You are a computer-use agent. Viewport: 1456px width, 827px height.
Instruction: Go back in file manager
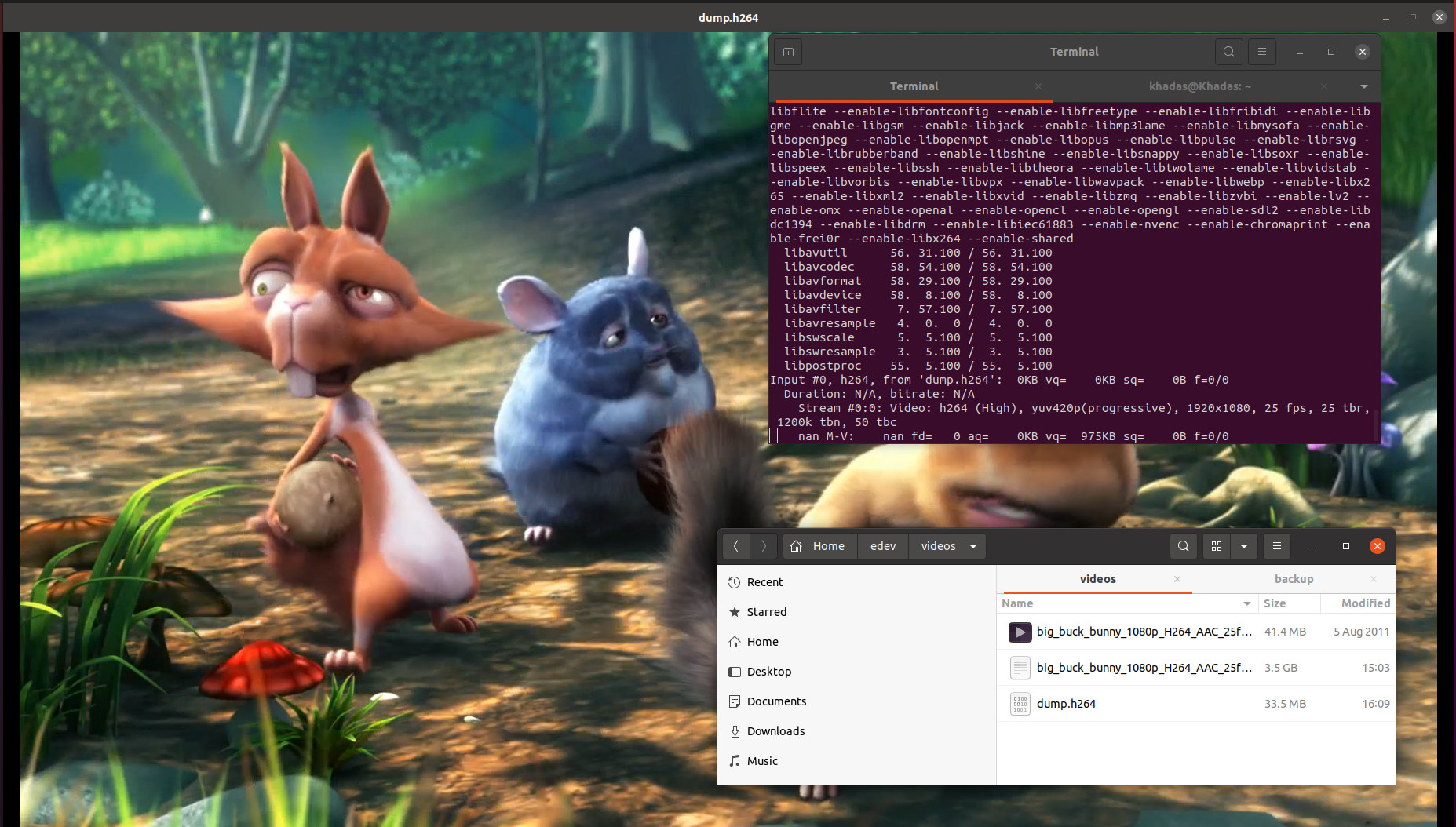tap(736, 546)
